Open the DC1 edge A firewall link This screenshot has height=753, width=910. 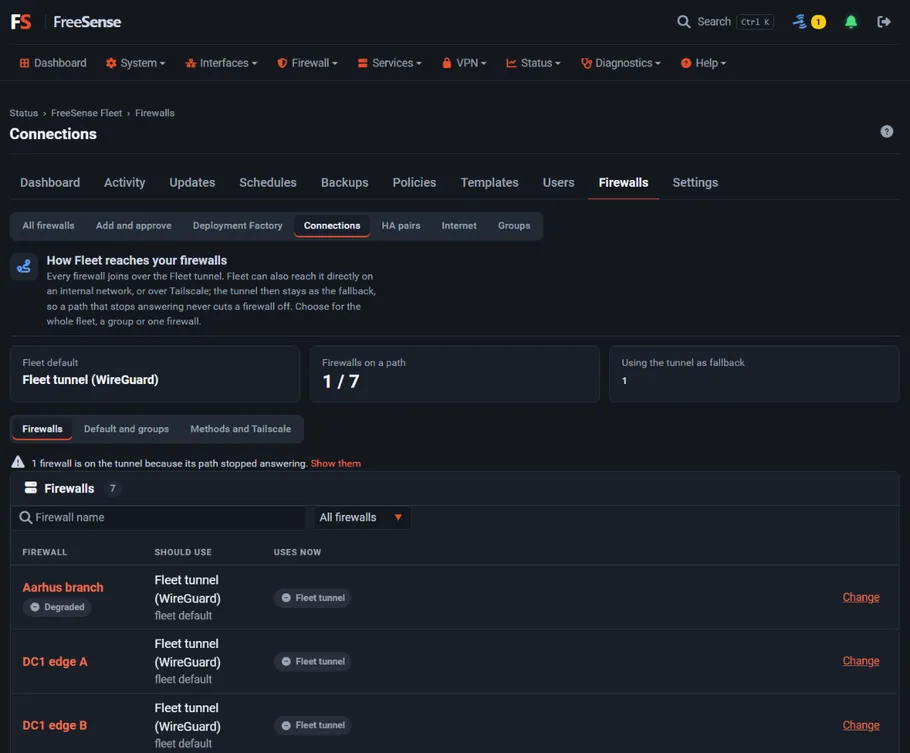coord(55,662)
